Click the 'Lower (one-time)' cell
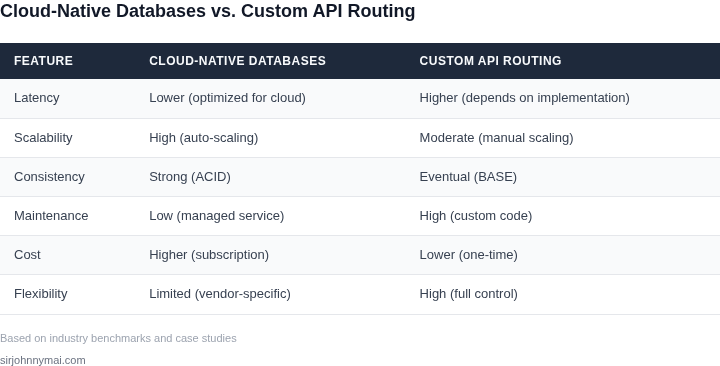720x366 pixels. coord(468,255)
